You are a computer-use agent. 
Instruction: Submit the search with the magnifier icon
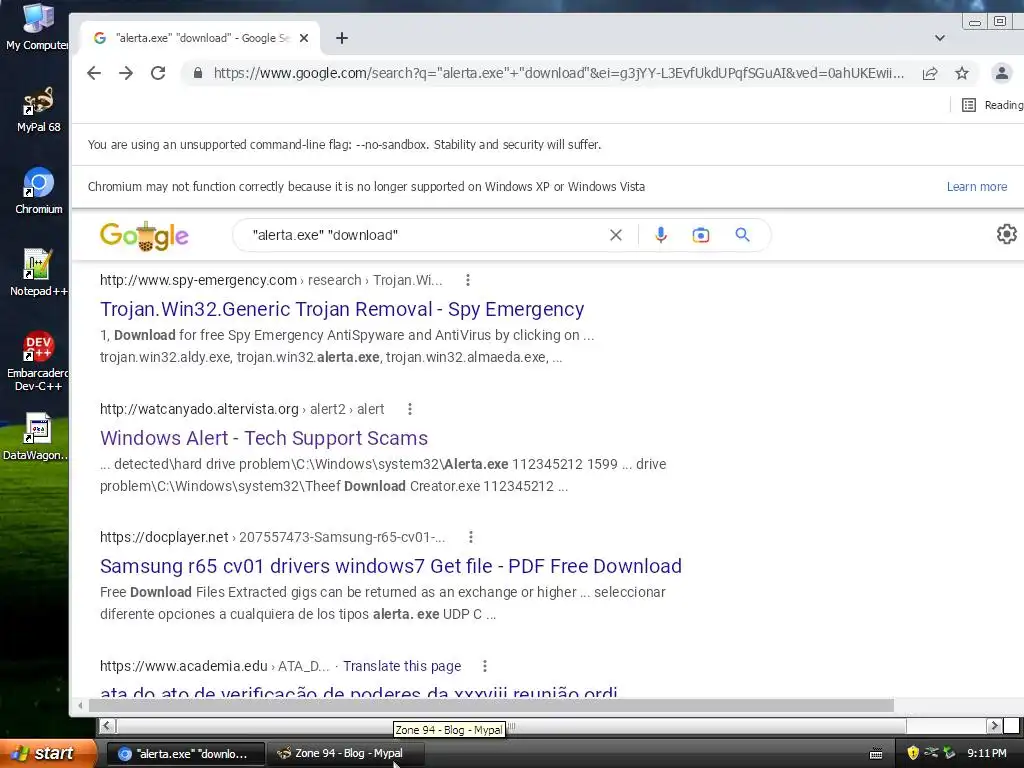point(743,235)
